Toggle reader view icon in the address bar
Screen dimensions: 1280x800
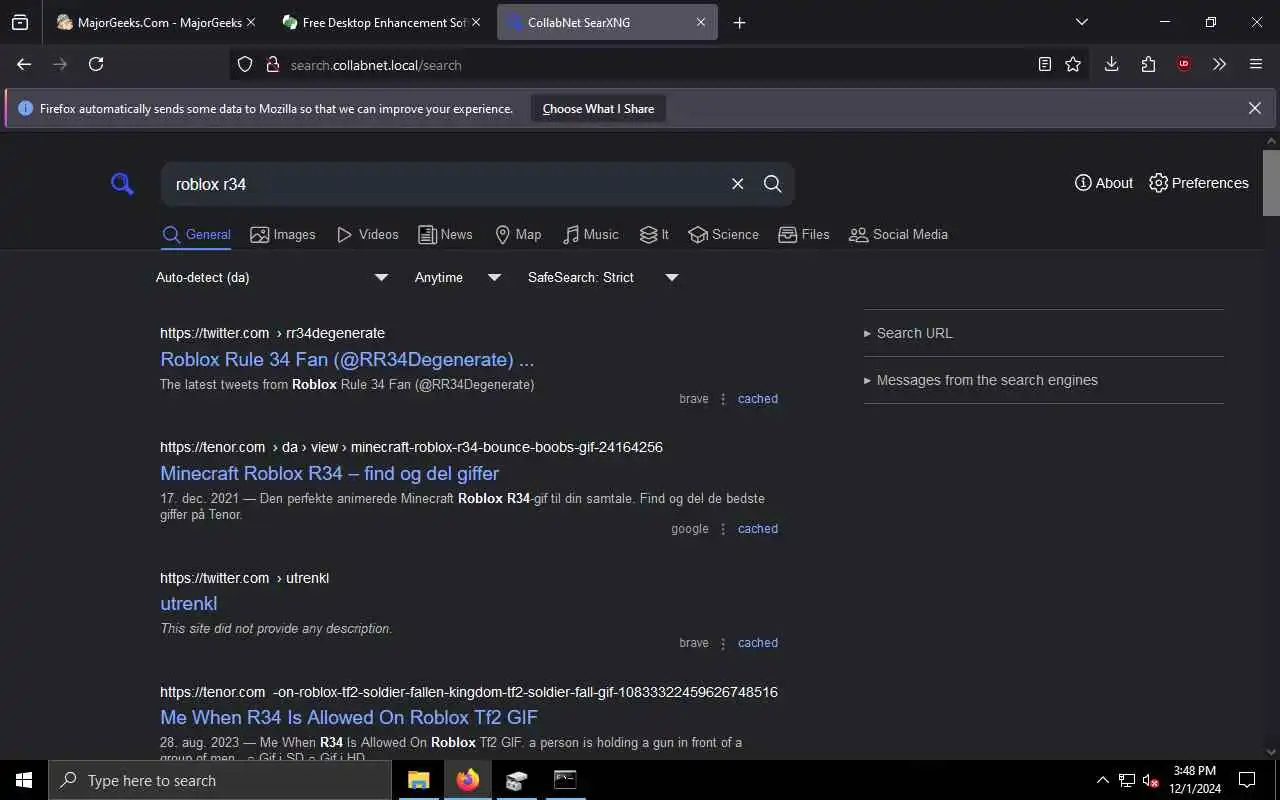tap(1045, 64)
